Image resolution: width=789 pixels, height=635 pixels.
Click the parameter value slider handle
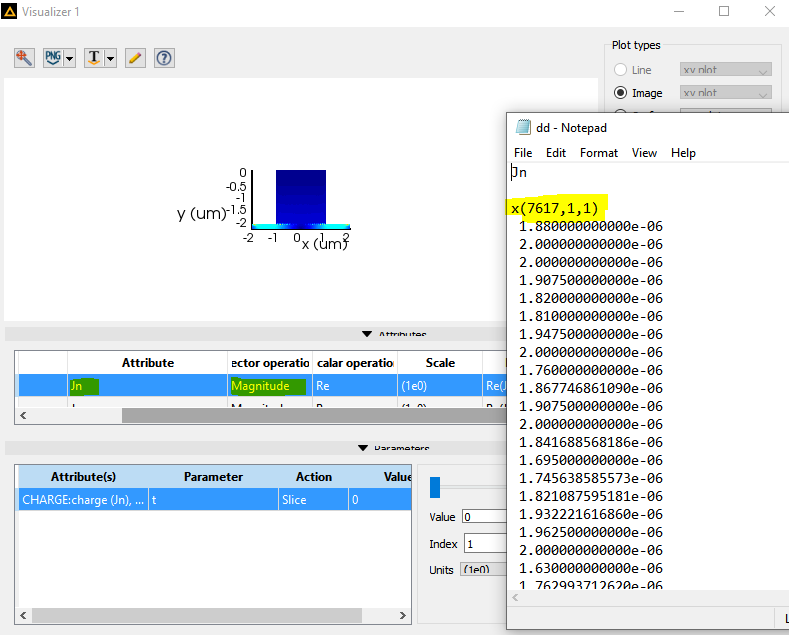[x=435, y=487]
